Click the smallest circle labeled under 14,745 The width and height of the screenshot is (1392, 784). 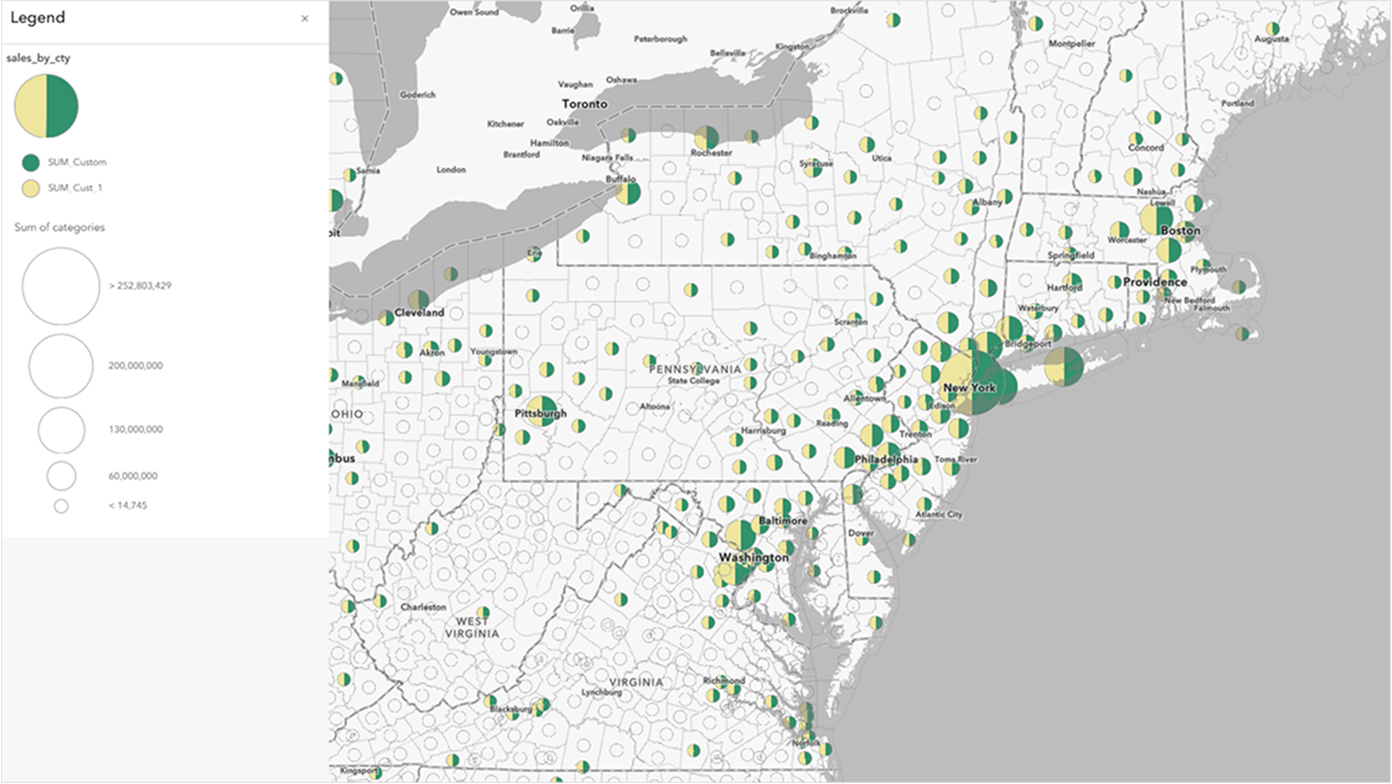[60, 505]
